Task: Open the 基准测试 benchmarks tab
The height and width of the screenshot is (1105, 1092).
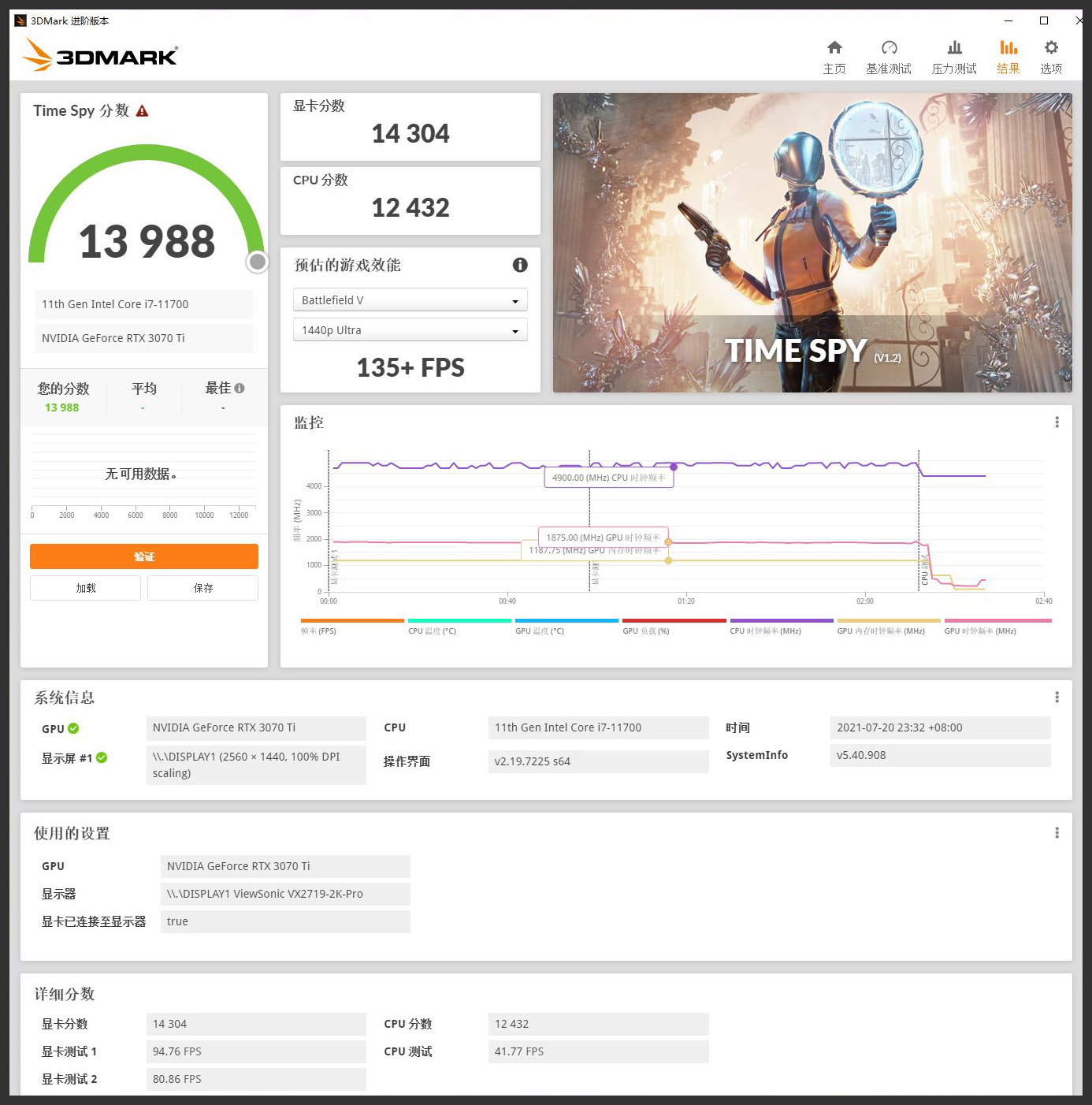Action: pos(889,58)
